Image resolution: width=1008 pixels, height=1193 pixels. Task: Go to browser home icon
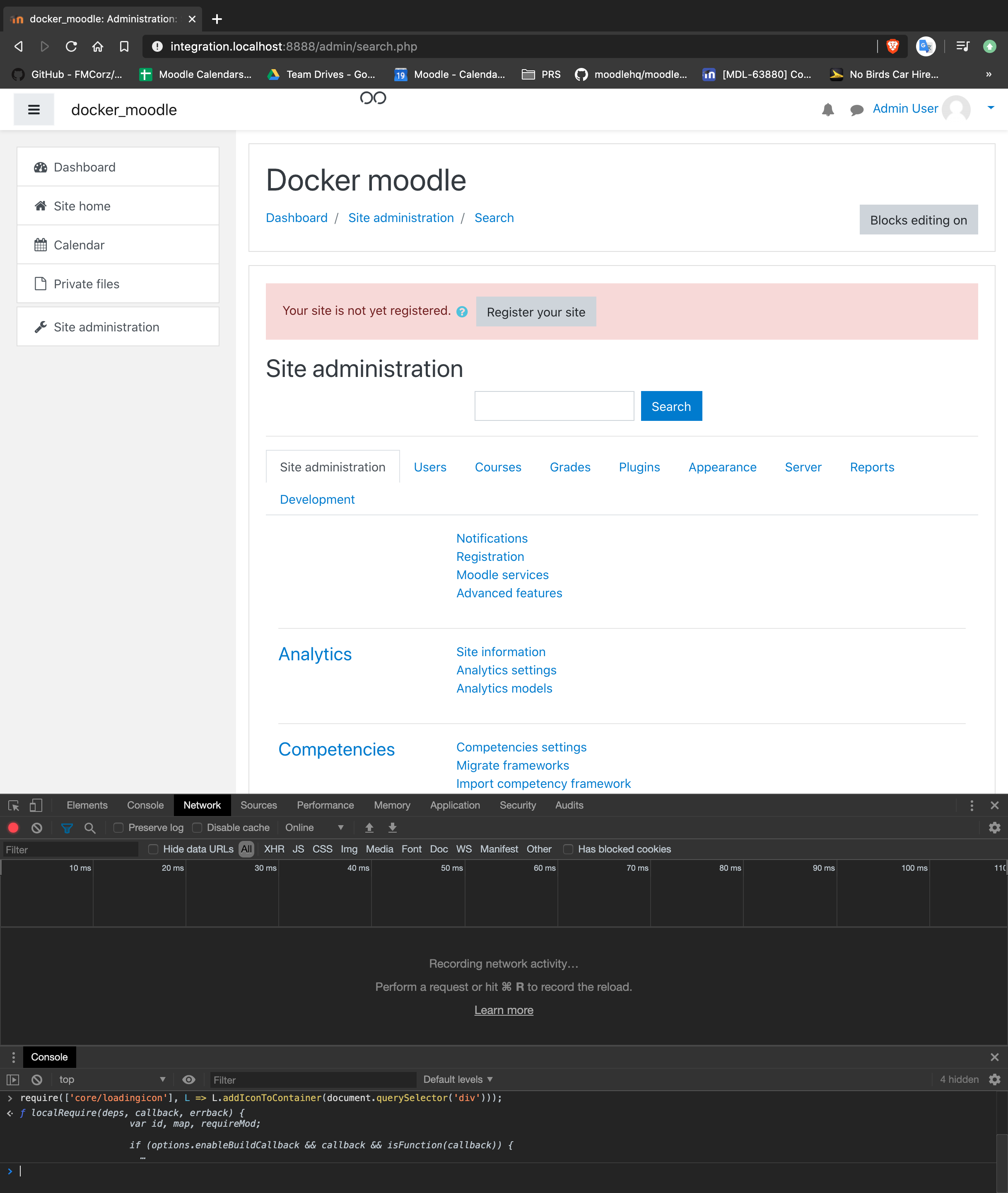(x=98, y=46)
